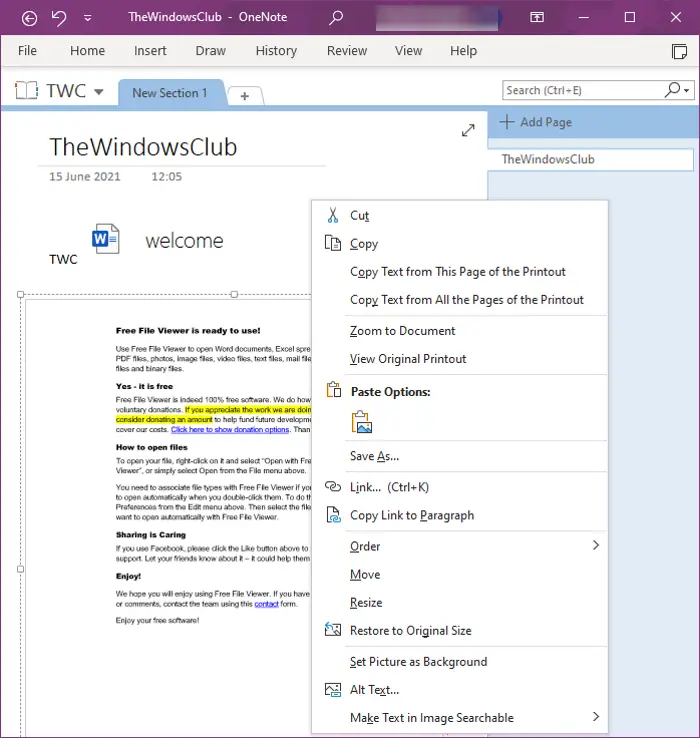Click the Copy Link to Paragraph icon

click(333, 515)
